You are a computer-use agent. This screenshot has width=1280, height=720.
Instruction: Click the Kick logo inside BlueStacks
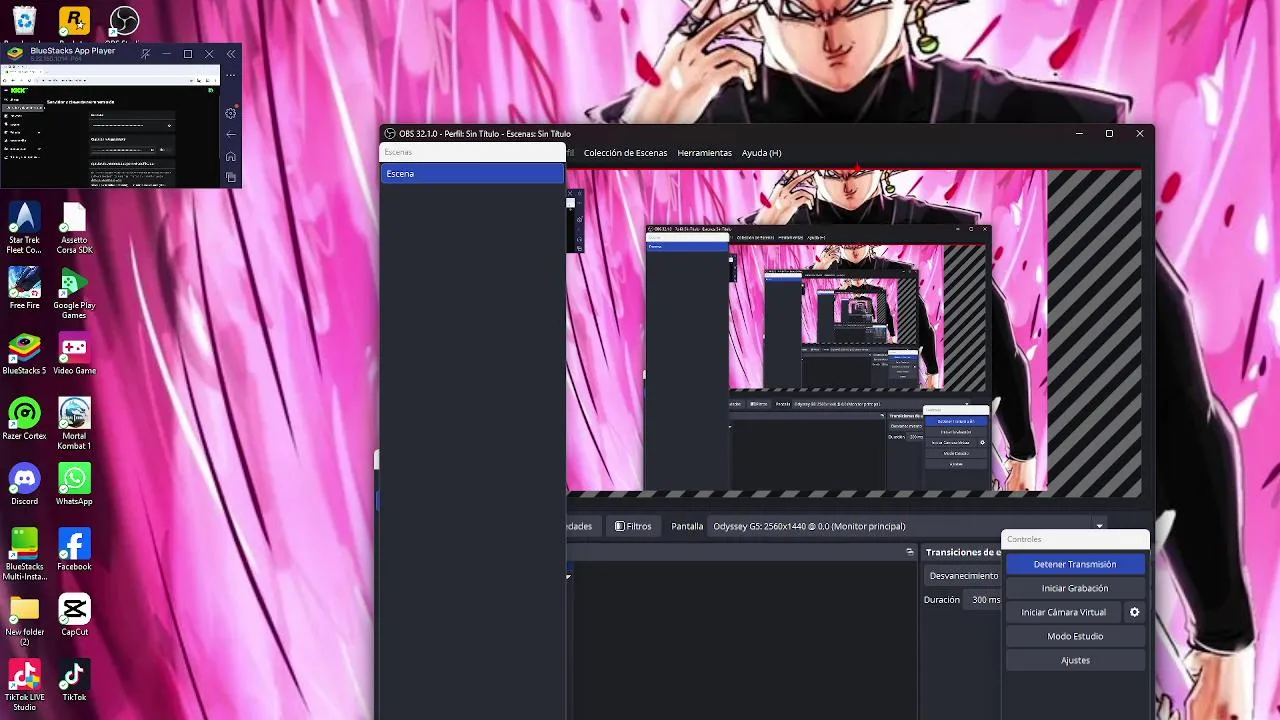click(x=17, y=89)
